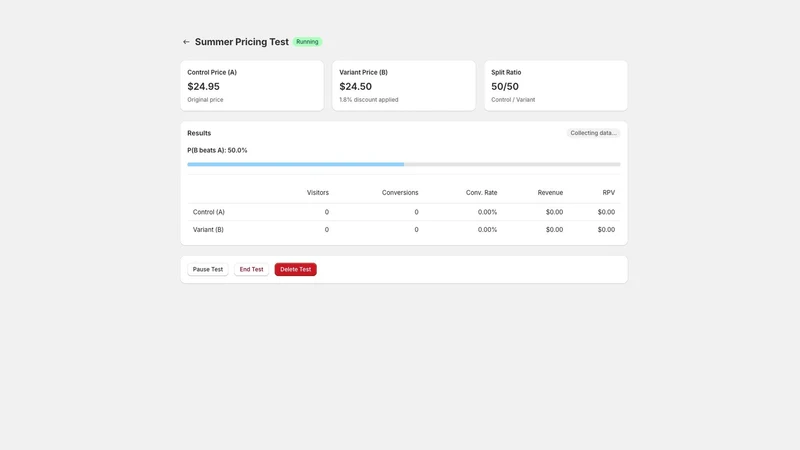Click the RPV column header
Screen dimensions: 800x450
pyautogui.click(x=609, y=193)
